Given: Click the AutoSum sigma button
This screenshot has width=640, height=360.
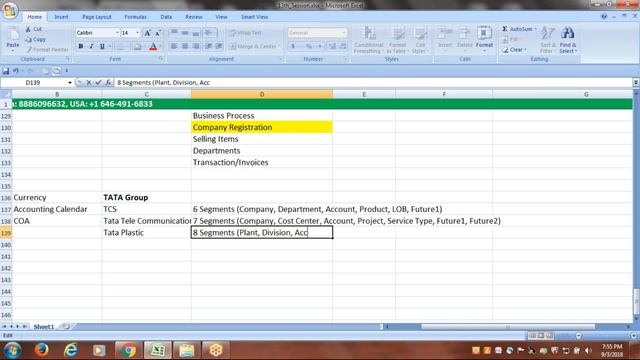Looking at the screenshot, I should coord(518,29).
